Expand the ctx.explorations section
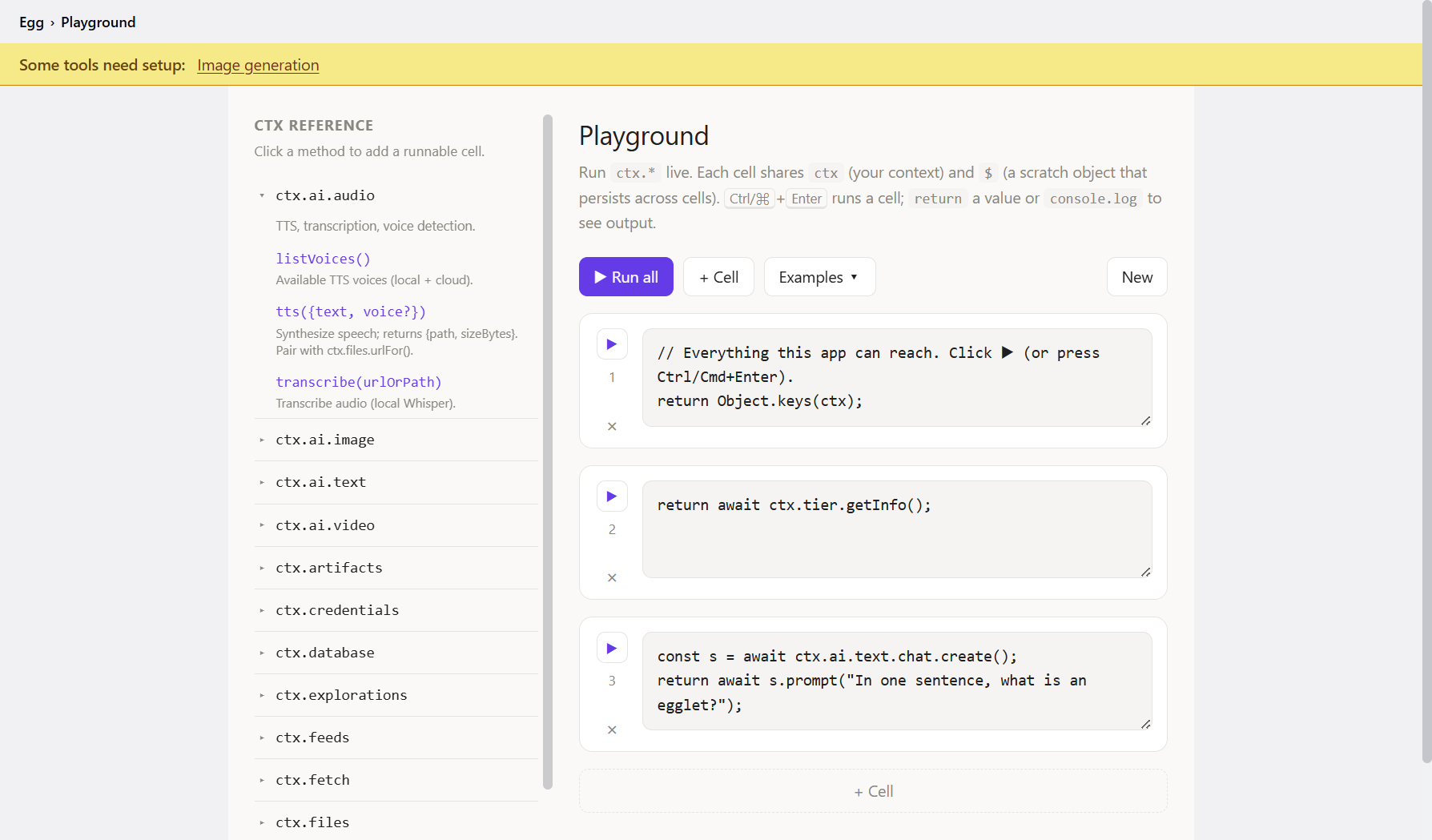The height and width of the screenshot is (840, 1432). point(396,695)
